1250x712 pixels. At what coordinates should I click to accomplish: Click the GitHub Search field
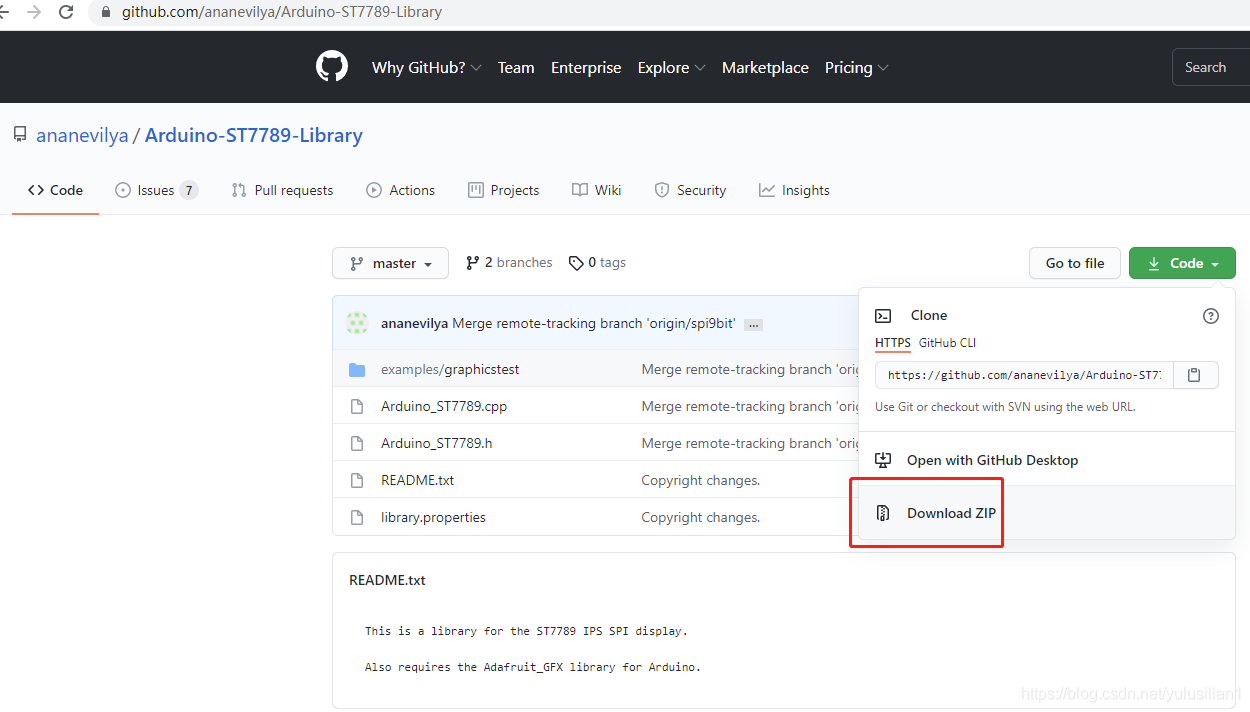point(1210,67)
